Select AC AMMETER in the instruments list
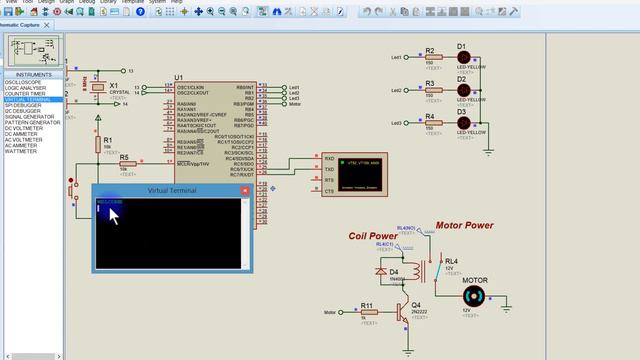This screenshot has height=360, width=640. coord(20,145)
